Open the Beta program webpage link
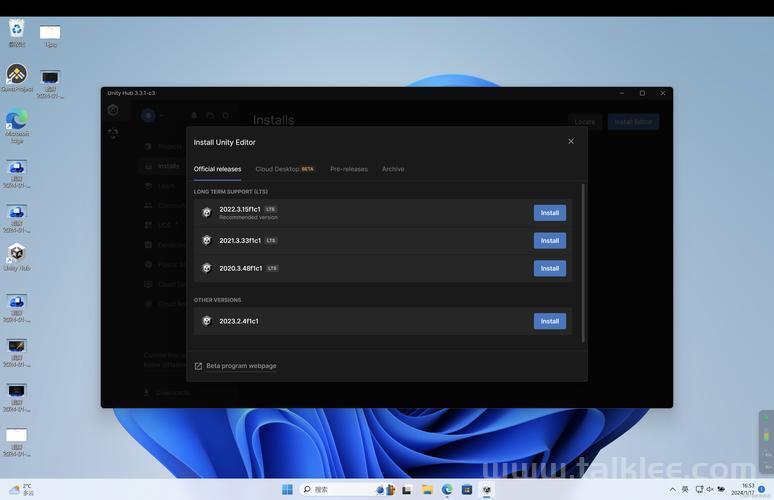Image resolution: width=774 pixels, height=500 pixels. point(241,366)
